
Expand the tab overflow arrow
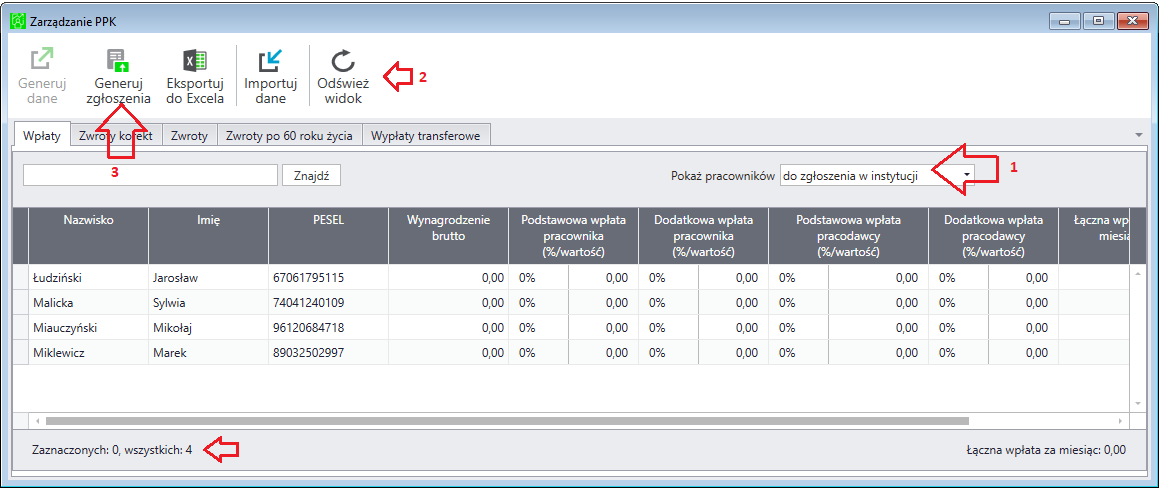coord(1139,135)
